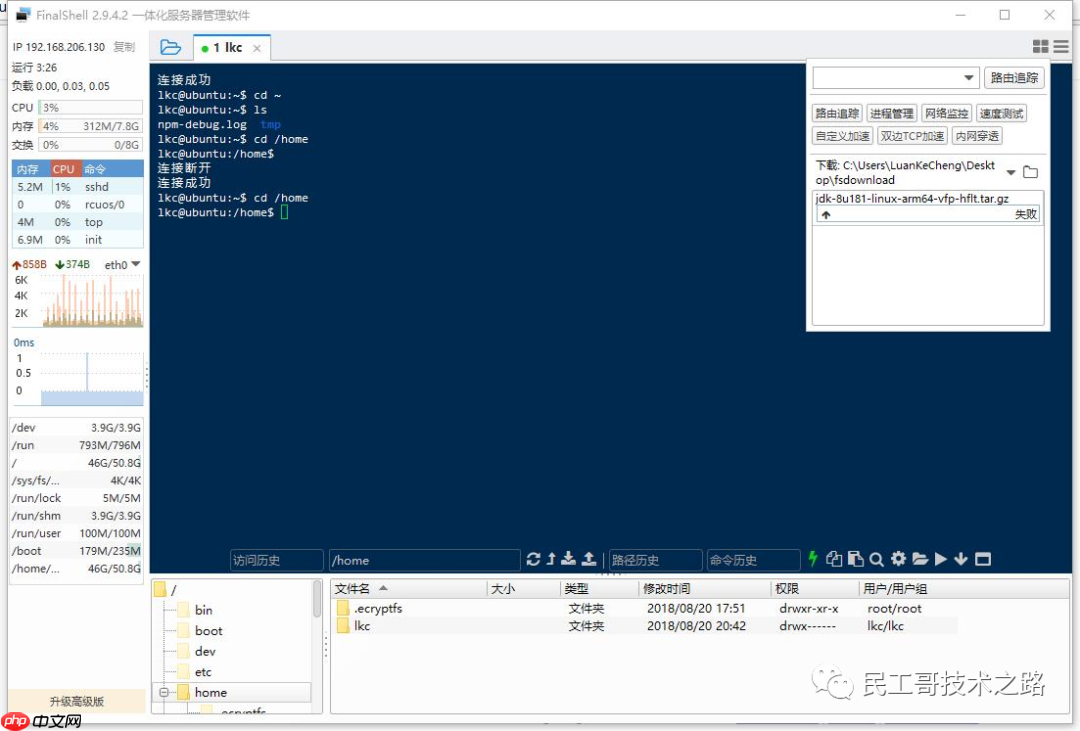Select the bin folder in tree
This screenshot has width=1080, height=731.
click(195, 610)
